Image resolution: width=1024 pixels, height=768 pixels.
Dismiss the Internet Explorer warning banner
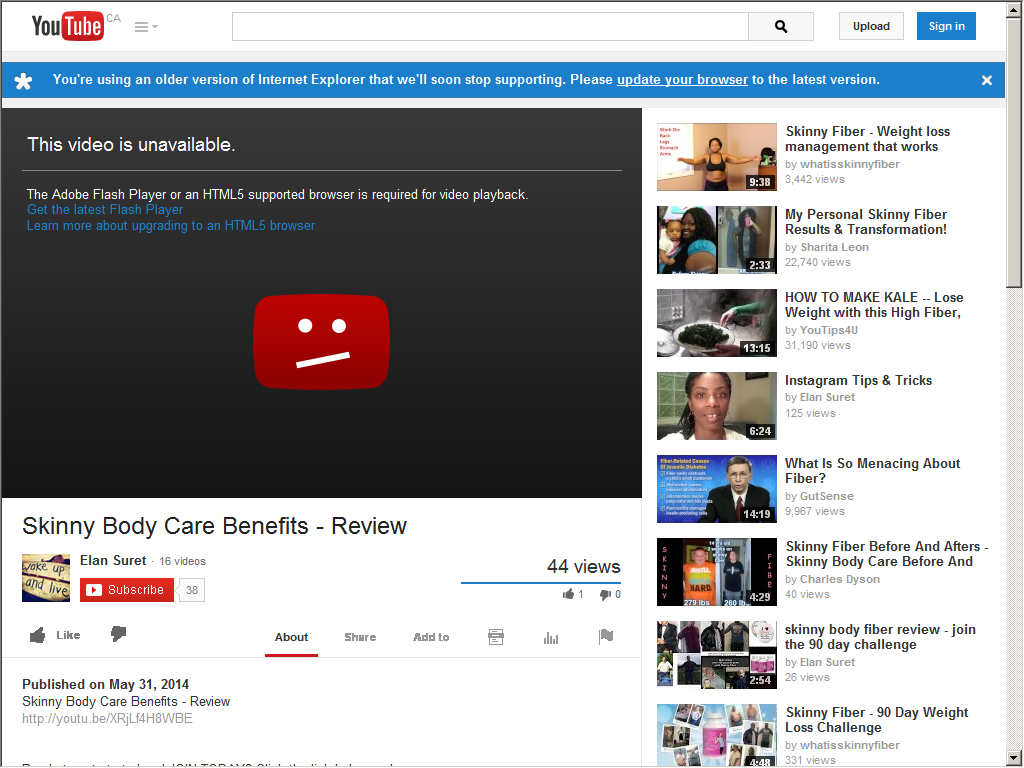[x=987, y=80]
